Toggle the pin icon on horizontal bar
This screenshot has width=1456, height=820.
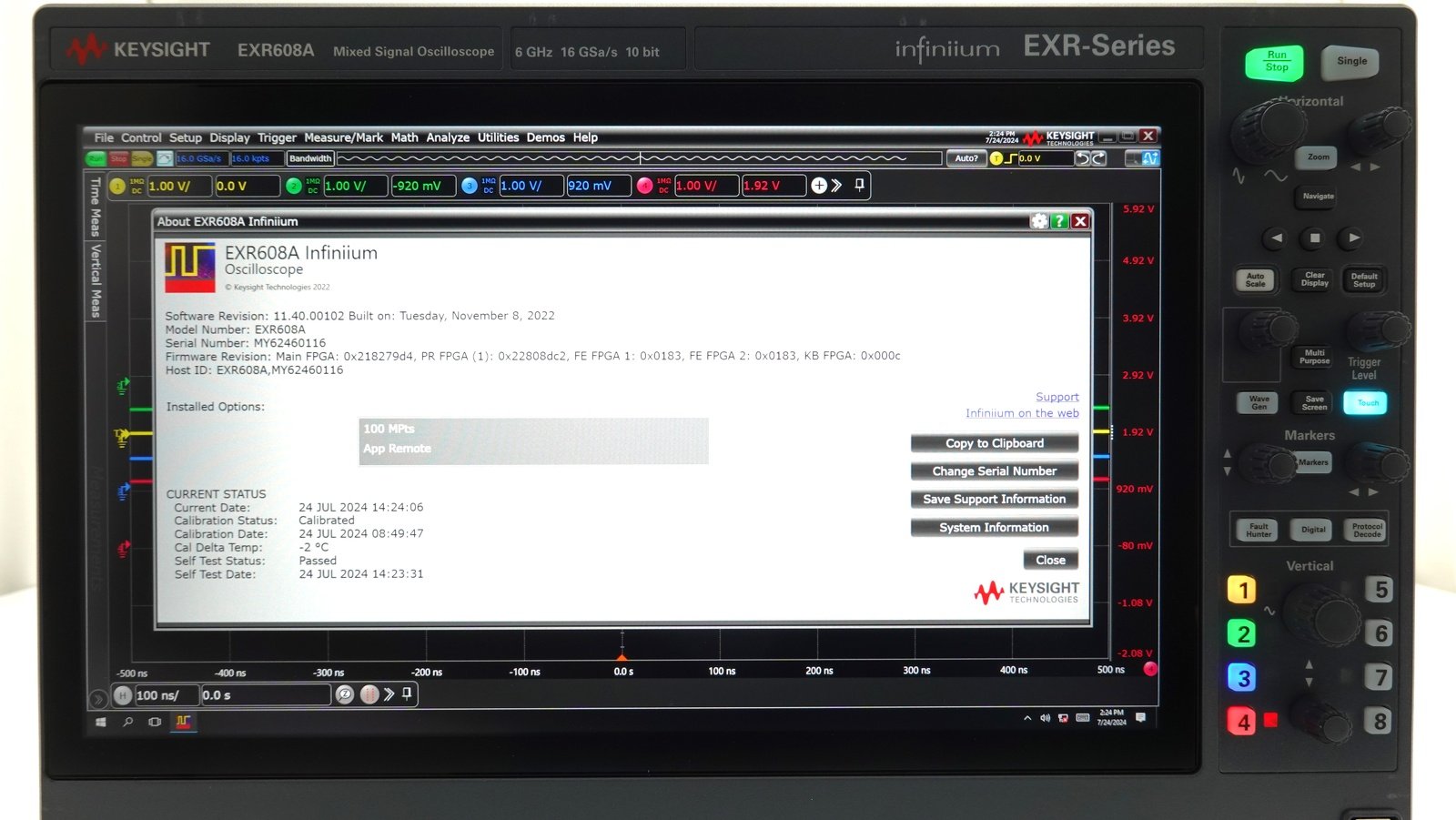407,694
